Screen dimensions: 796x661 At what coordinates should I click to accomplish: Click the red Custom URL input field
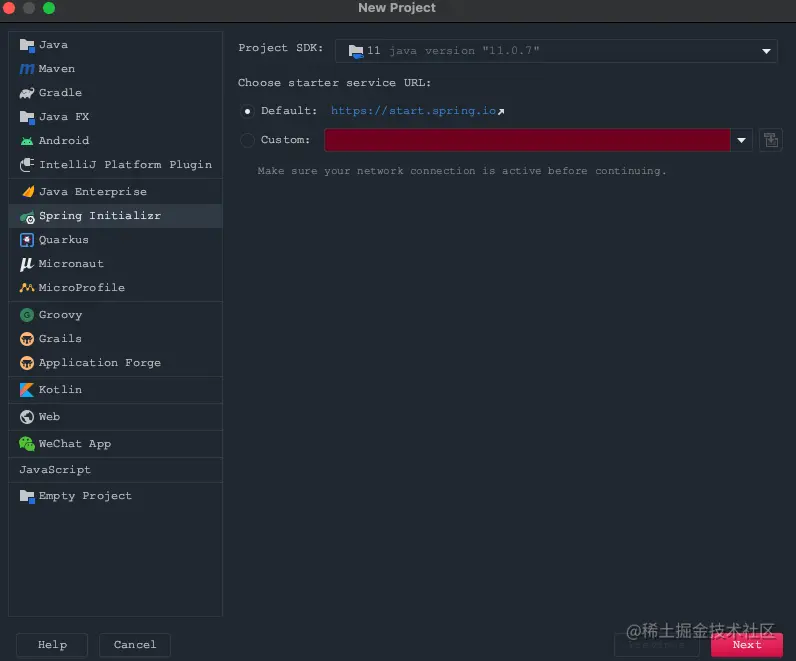pos(527,140)
